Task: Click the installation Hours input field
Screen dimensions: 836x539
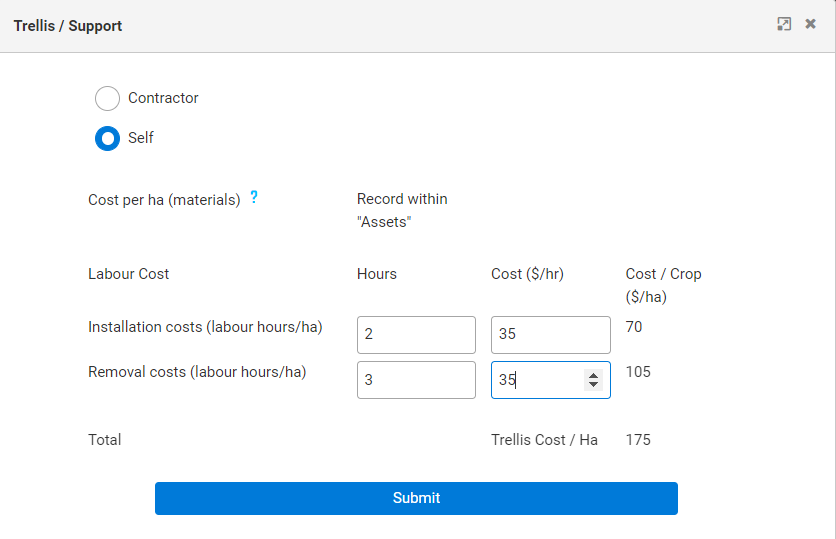Action: [416, 335]
